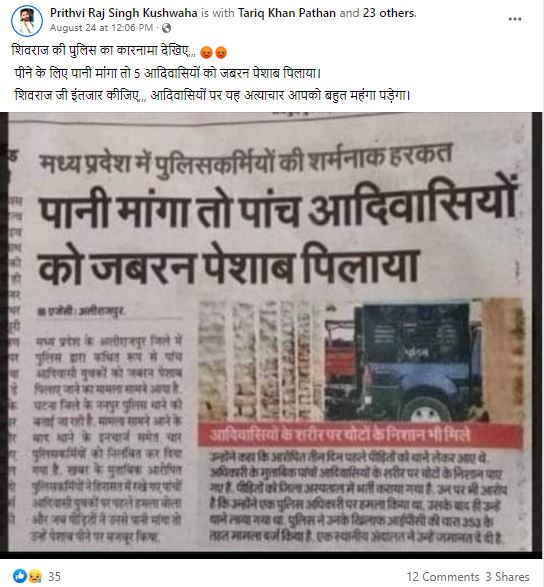
Task: Open Prithvi Raj Singh Kushwaha's profile name link
Action: [124, 13]
